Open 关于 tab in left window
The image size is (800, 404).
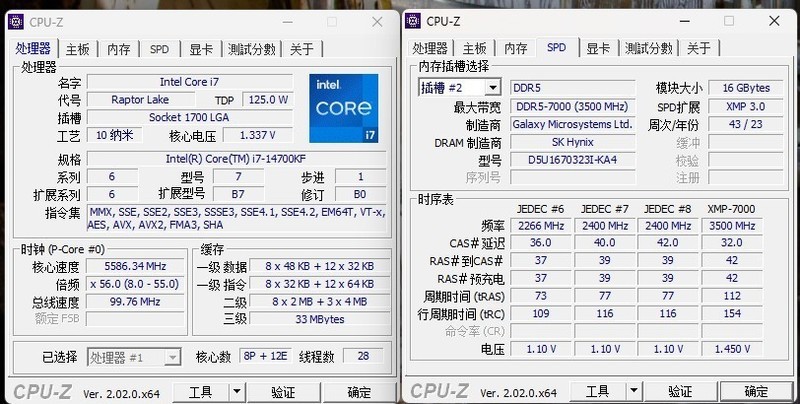[x=302, y=49]
